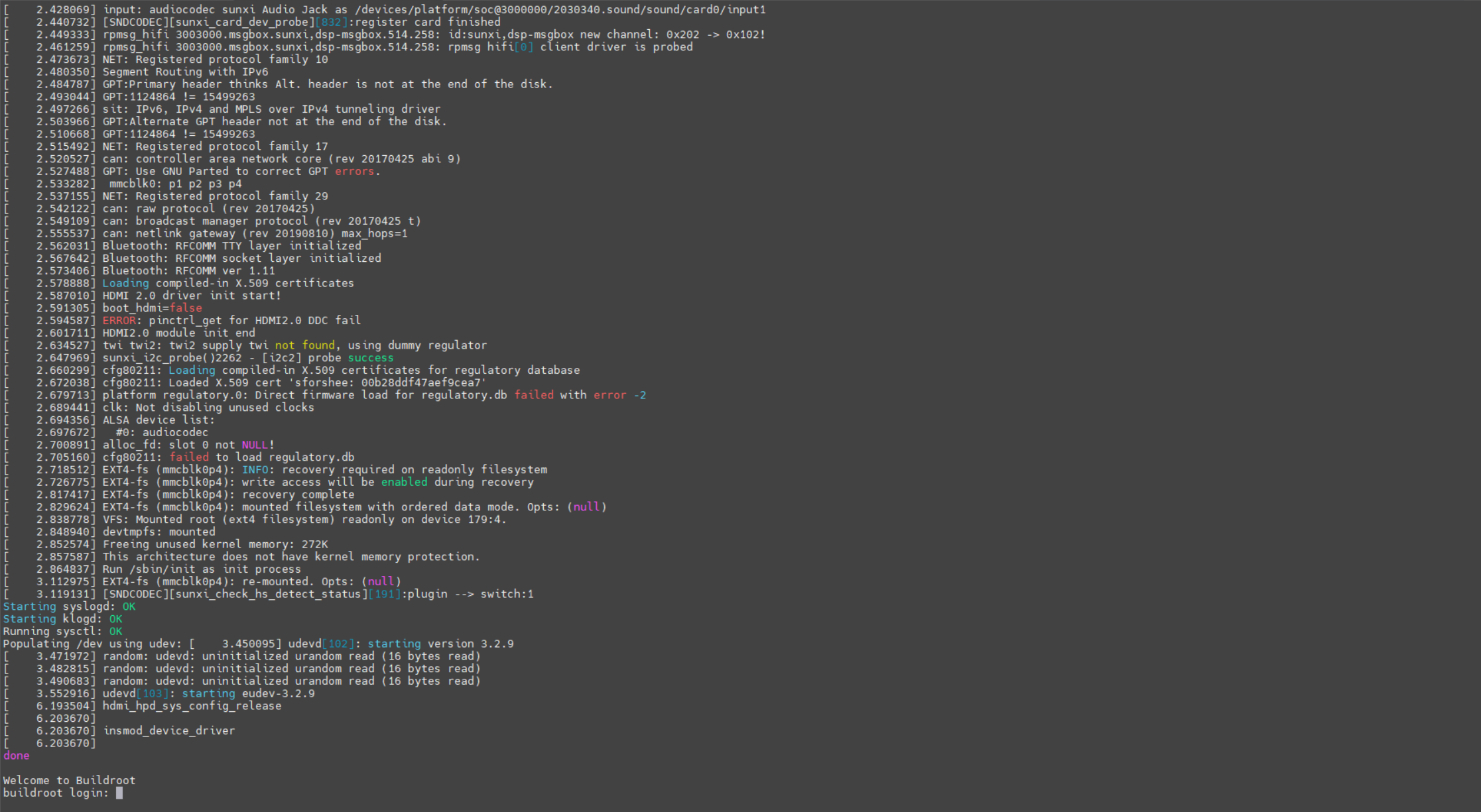Image resolution: width=1481 pixels, height=812 pixels.
Task: Click the "Welcome to Buildroot" text
Action: 69,780
